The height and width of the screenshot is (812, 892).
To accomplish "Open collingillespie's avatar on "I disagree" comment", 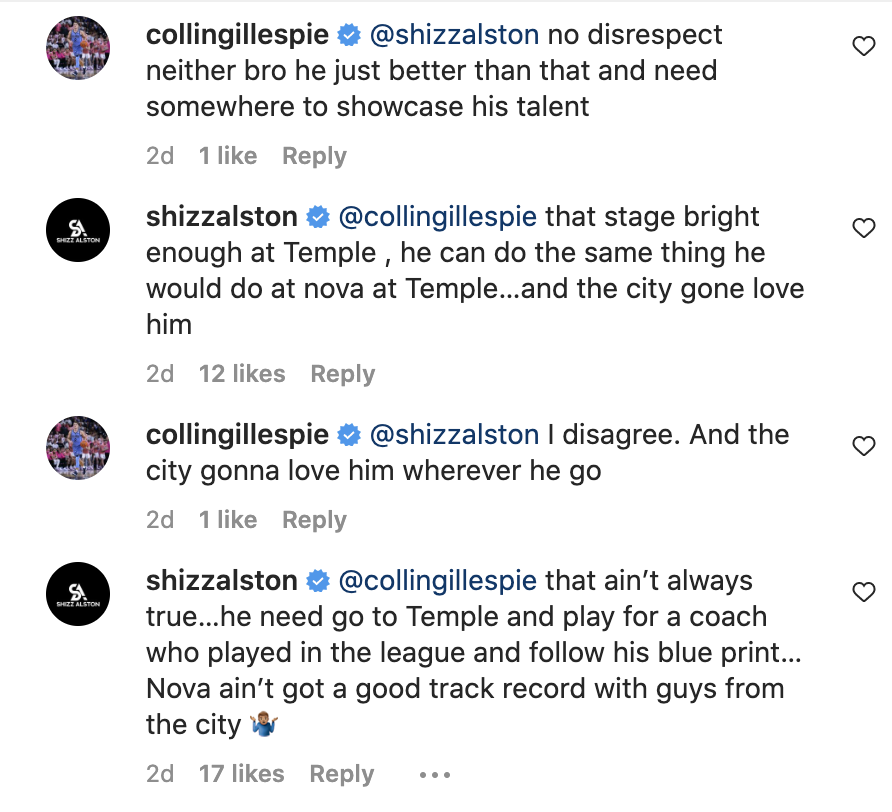I will tap(78, 448).
